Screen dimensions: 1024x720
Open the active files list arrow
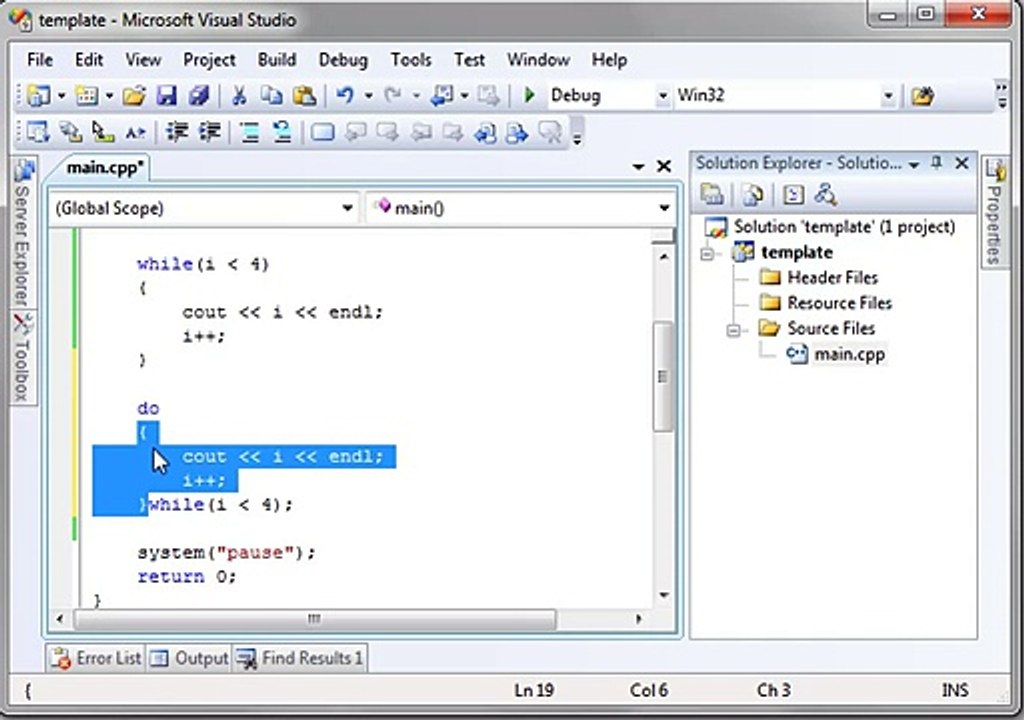click(x=639, y=167)
